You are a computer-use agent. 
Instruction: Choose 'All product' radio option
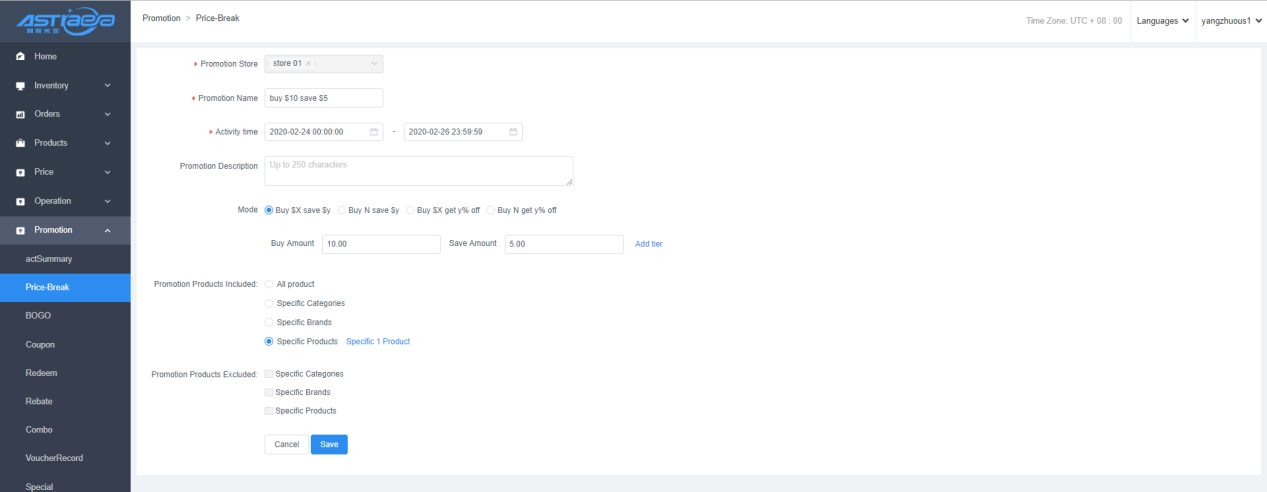[x=268, y=284]
